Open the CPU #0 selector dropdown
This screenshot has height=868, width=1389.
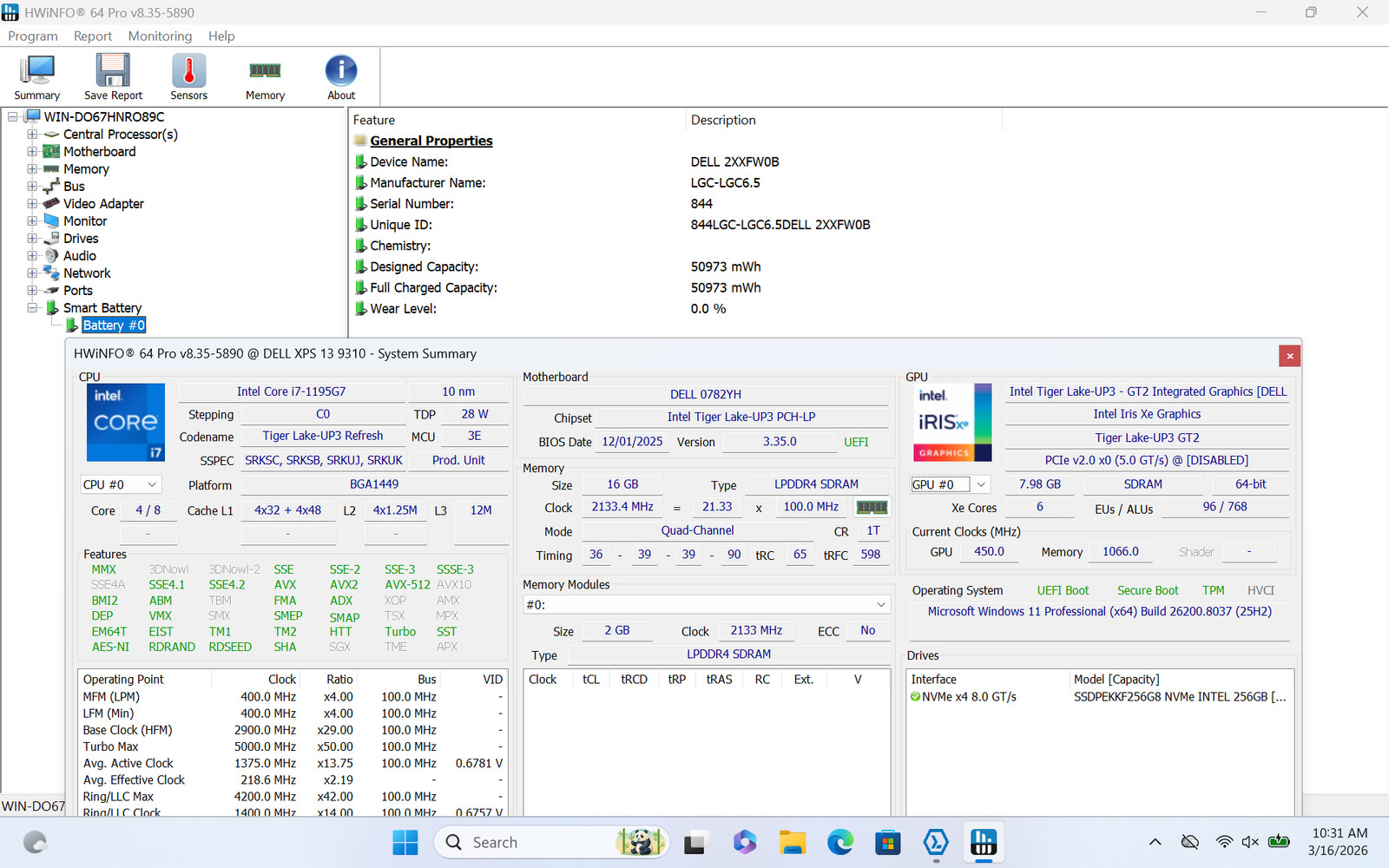(x=121, y=484)
